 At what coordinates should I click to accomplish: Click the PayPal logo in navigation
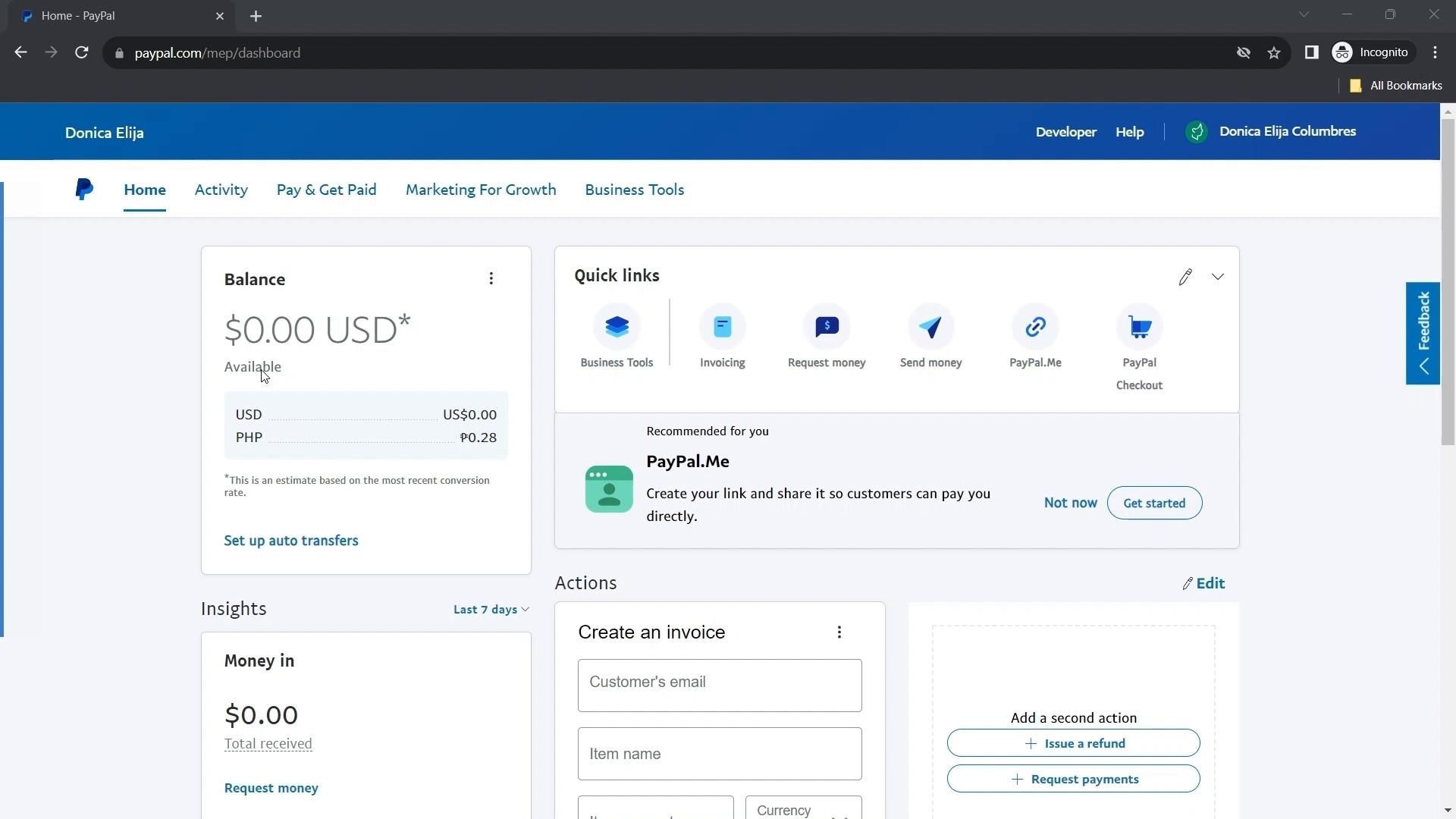tap(84, 189)
